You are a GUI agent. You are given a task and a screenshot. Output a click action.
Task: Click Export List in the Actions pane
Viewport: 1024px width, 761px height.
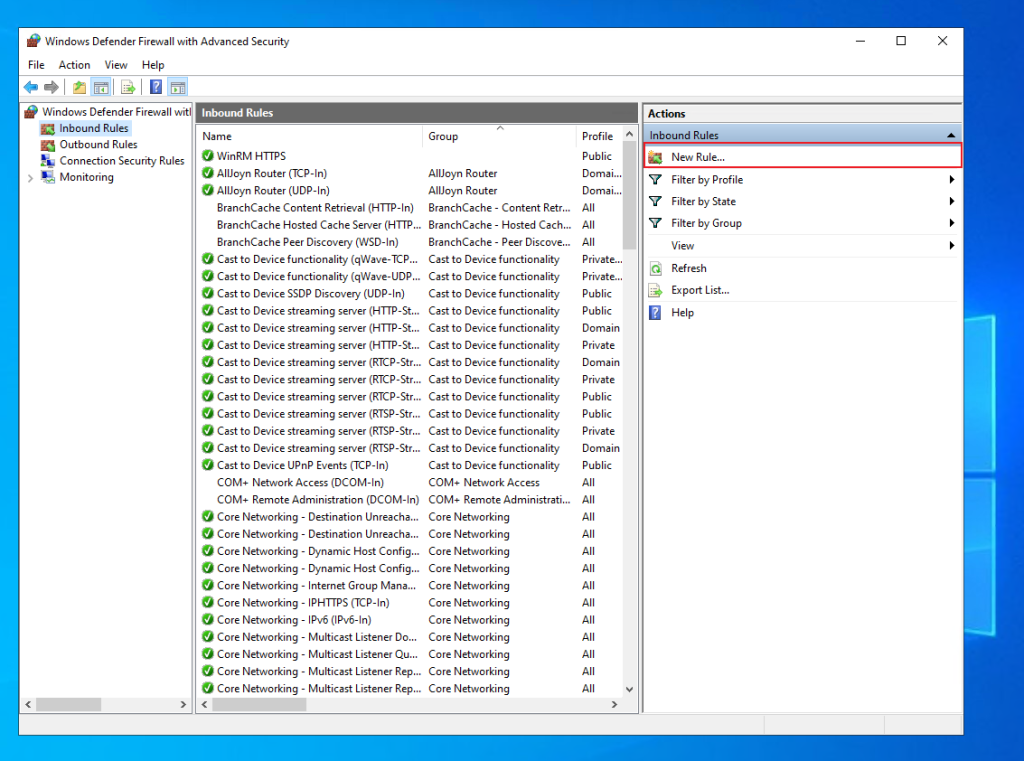(701, 290)
